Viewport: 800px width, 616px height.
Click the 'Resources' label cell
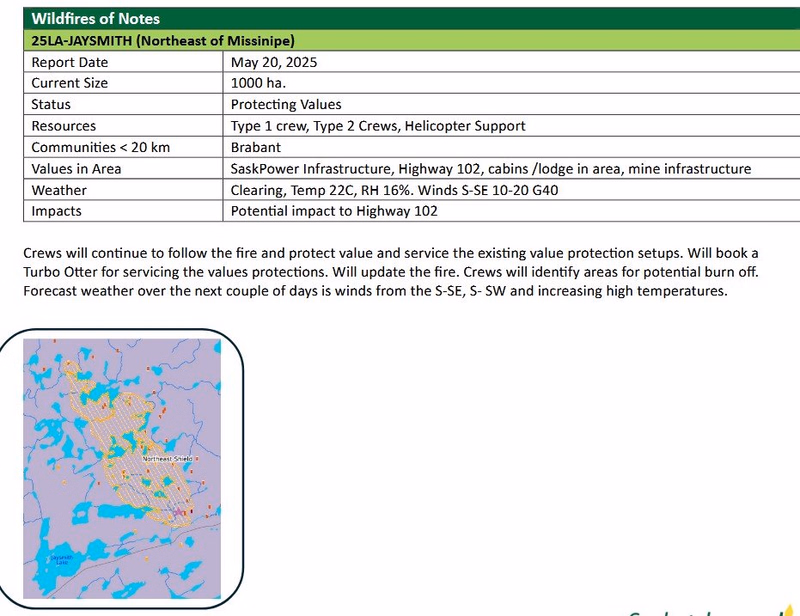(123, 126)
